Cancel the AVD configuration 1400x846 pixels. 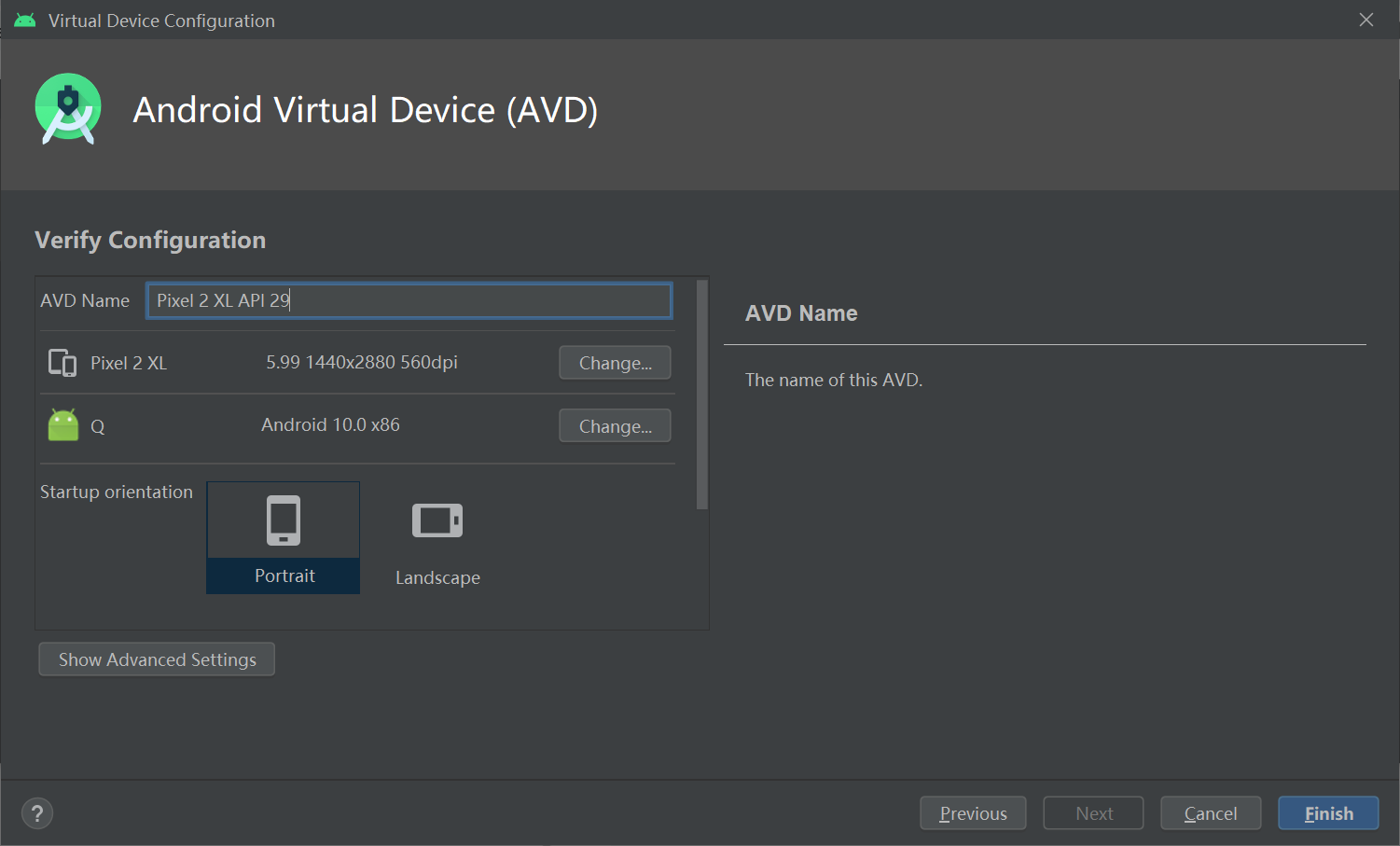tap(1211, 813)
